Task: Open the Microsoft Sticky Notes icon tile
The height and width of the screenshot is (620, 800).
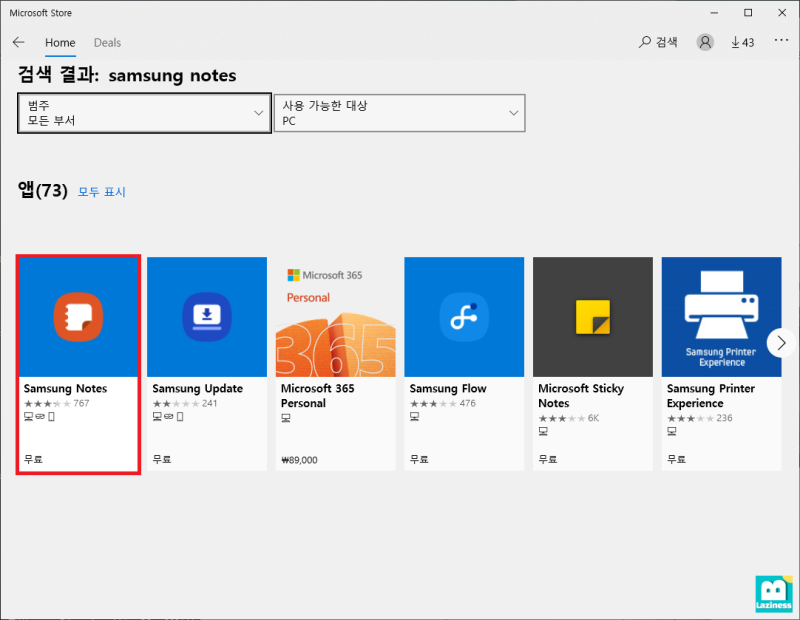Action: (593, 317)
